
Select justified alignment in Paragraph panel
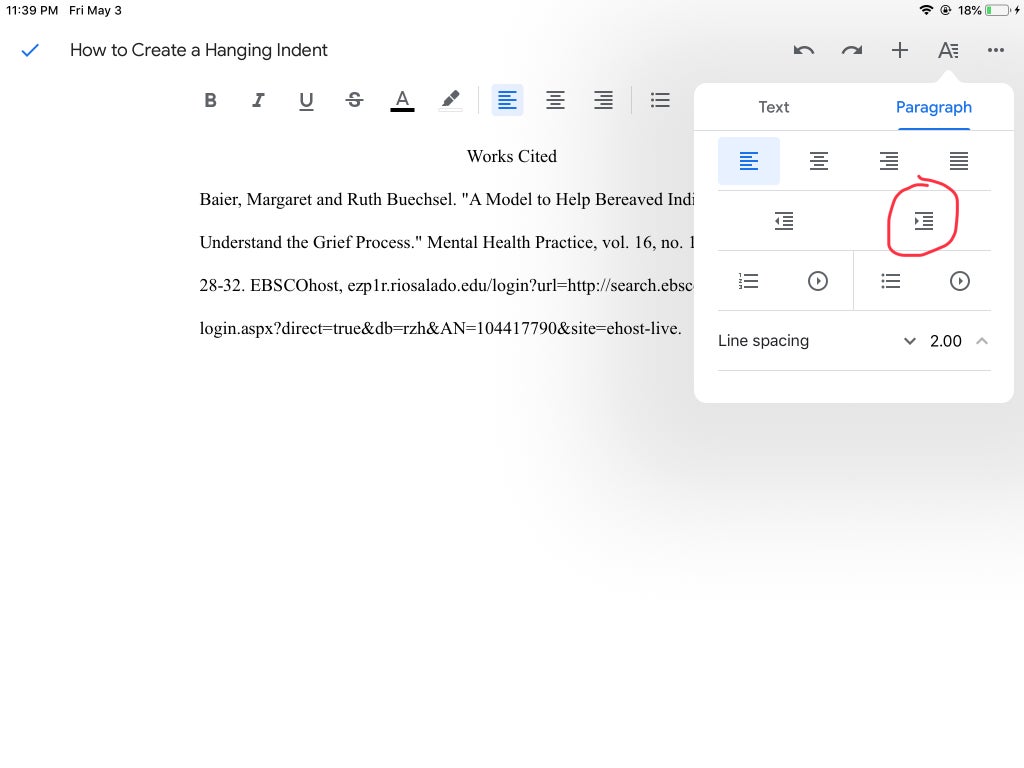[959, 161]
